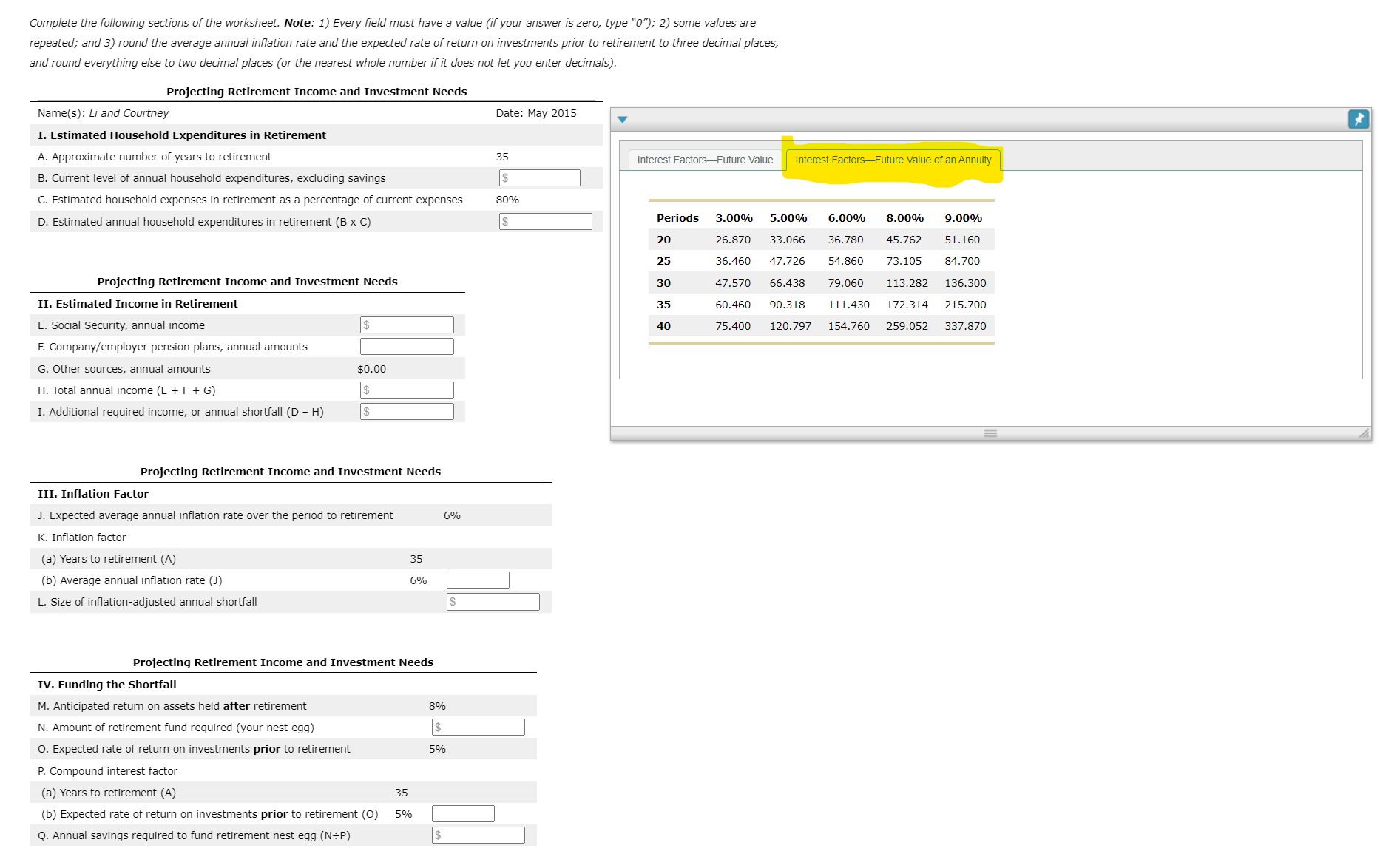Switch to the Interest Factors—Future Value tab
The width and height of the screenshot is (1400, 868).
(705, 160)
